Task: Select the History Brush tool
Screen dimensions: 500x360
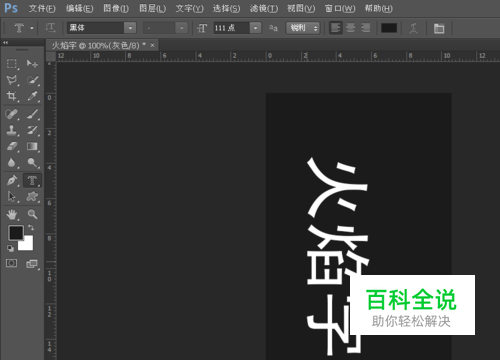Action: 32,130
